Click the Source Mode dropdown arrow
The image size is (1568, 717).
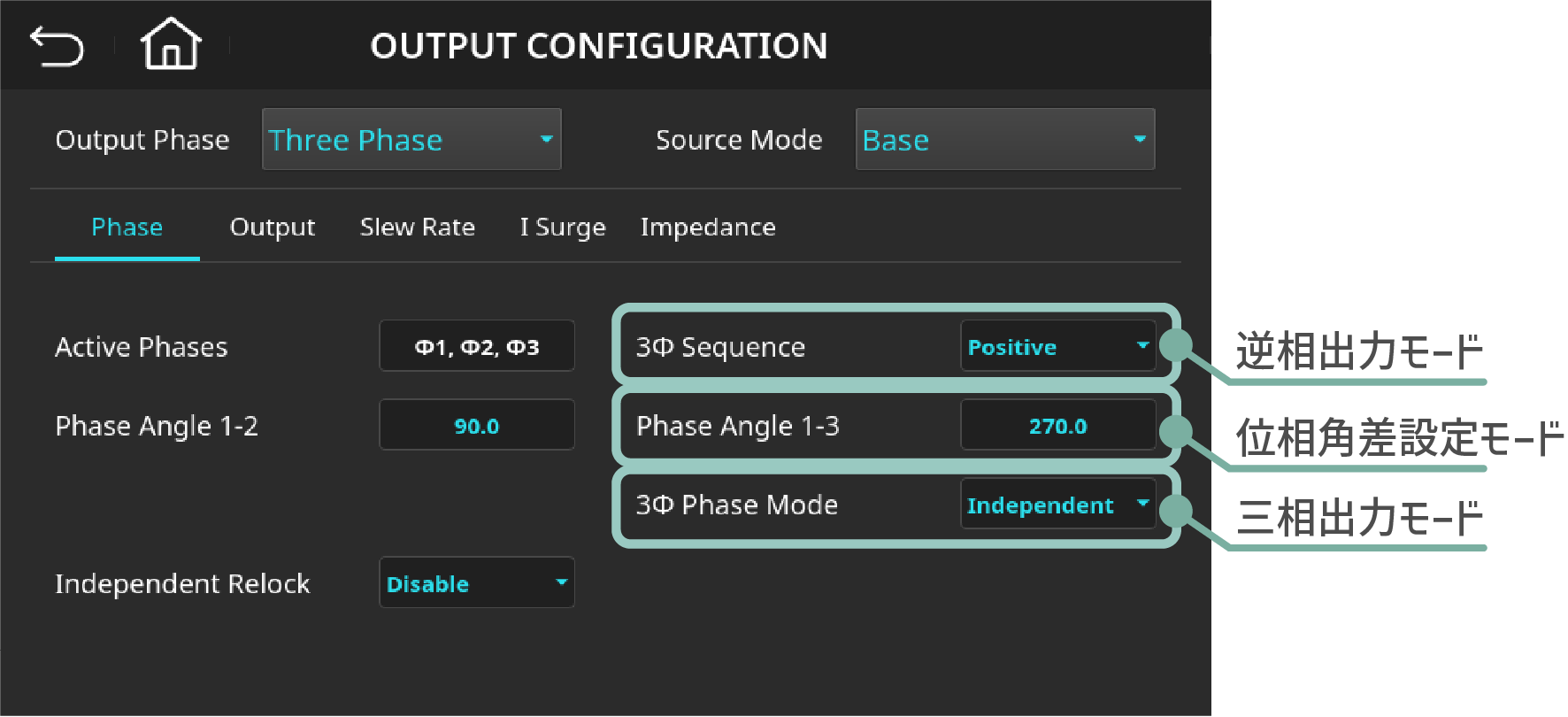coord(1140,139)
